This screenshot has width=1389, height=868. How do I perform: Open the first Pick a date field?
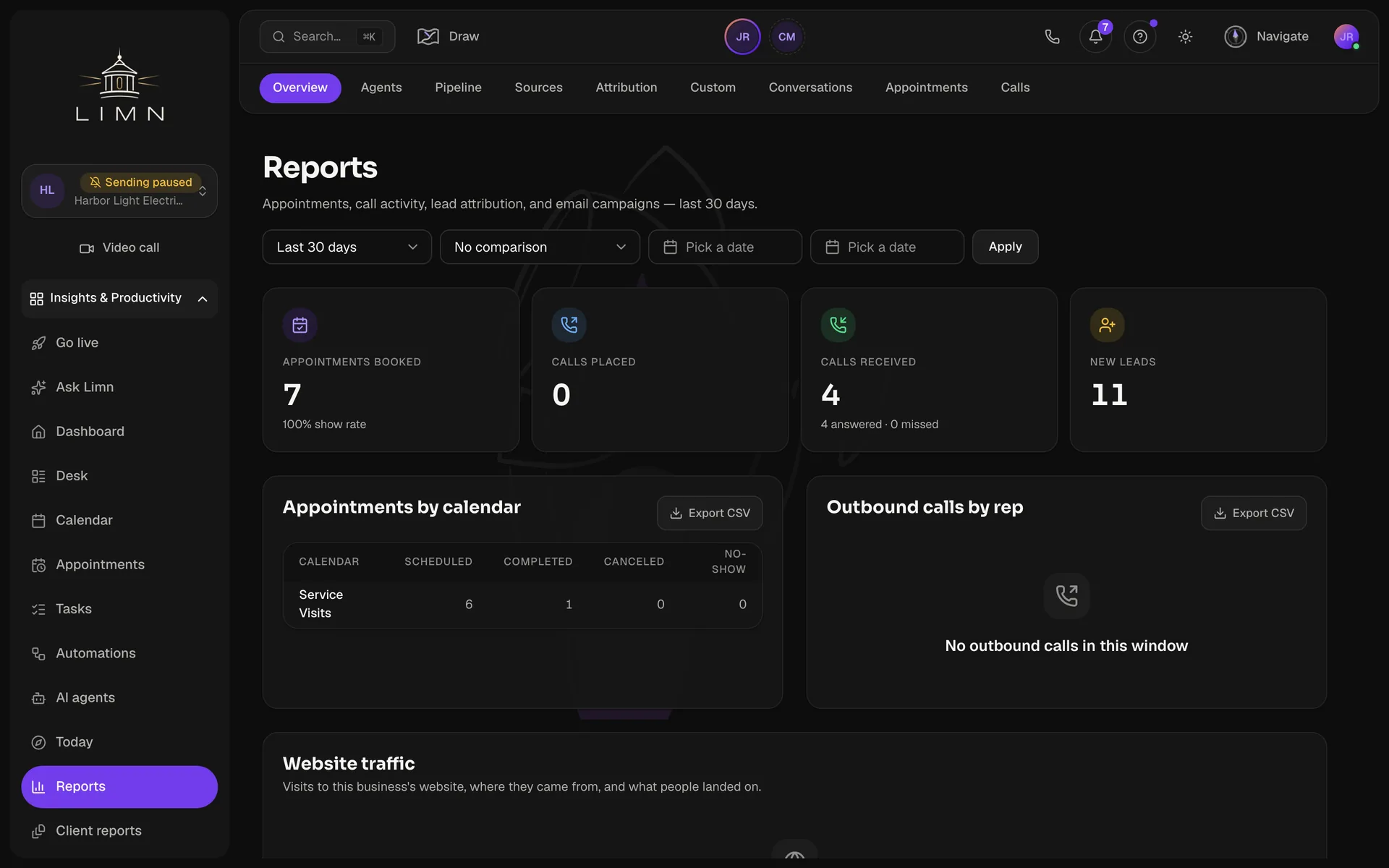click(725, 247)
